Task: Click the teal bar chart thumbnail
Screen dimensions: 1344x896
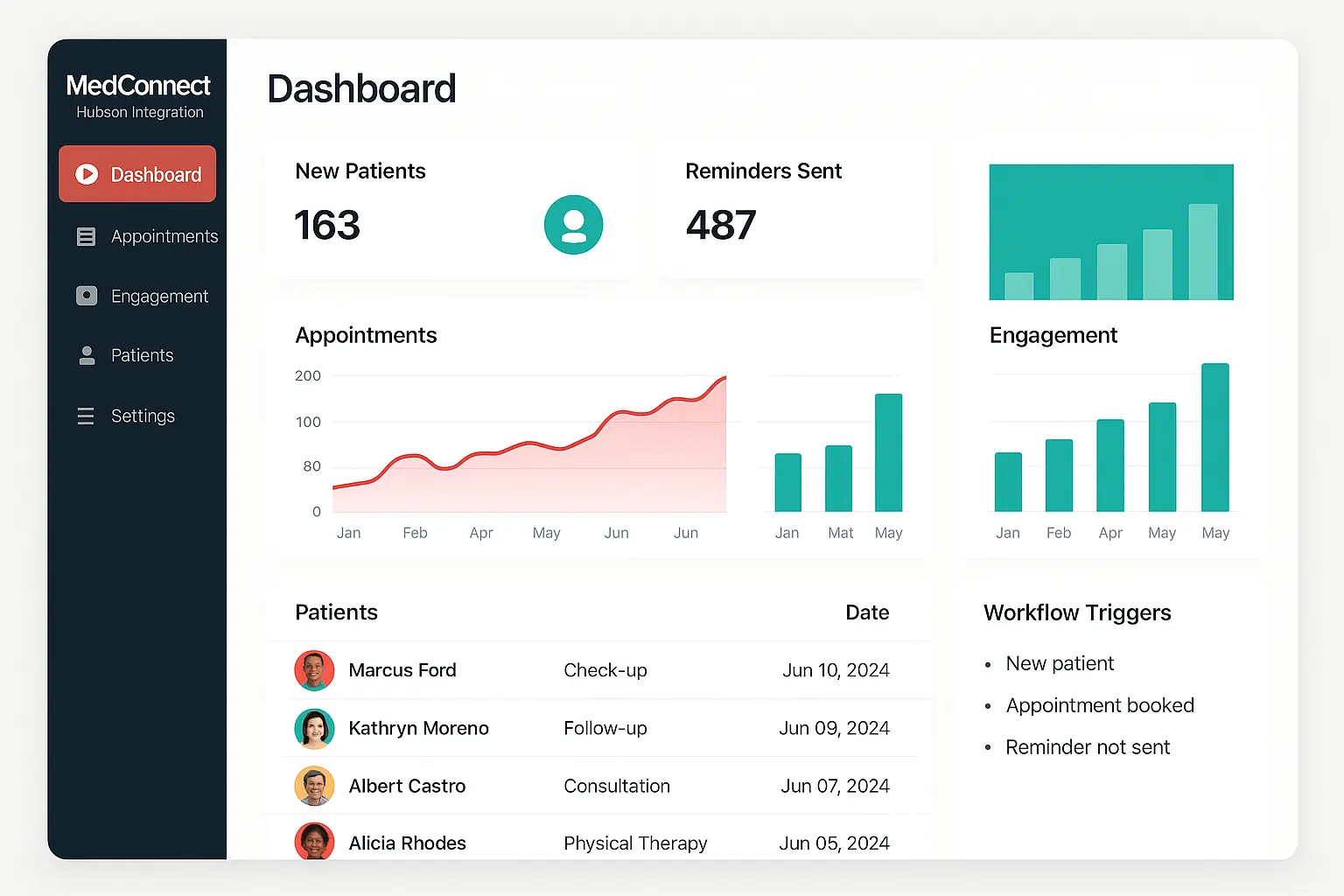Action: tap(1110, 232)
